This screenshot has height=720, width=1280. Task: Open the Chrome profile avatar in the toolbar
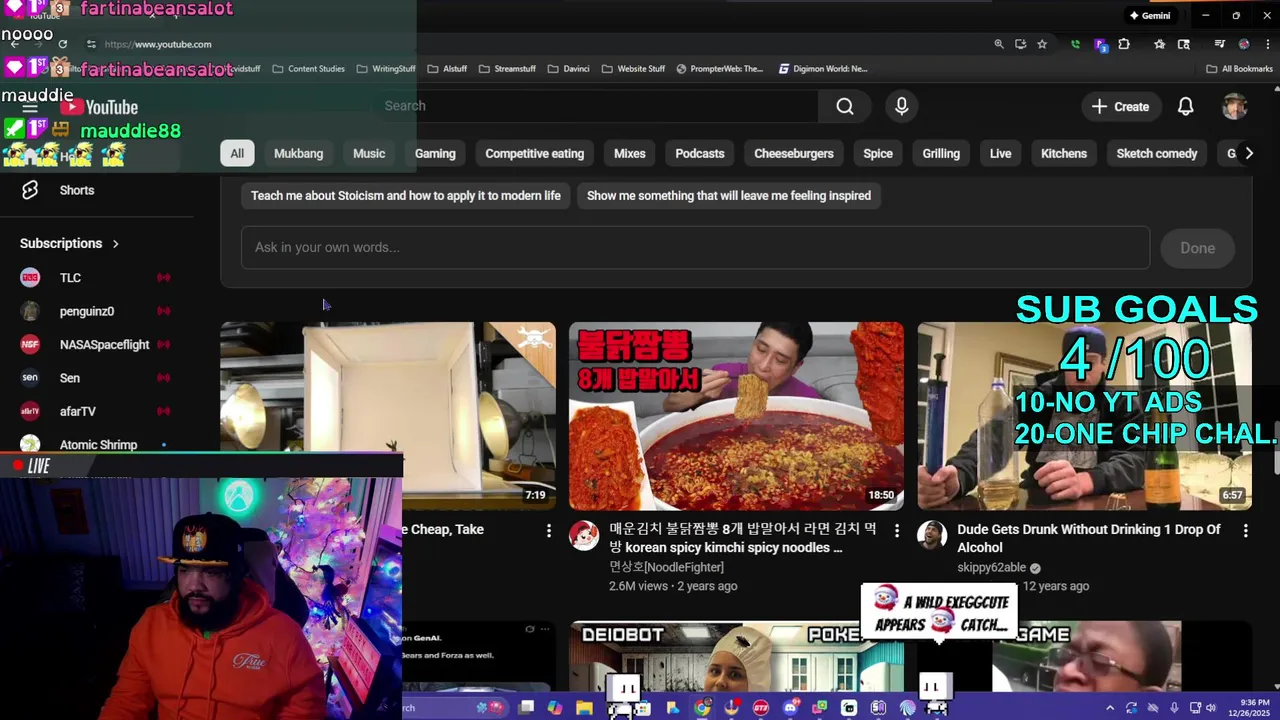click(x=1244, y=44)
